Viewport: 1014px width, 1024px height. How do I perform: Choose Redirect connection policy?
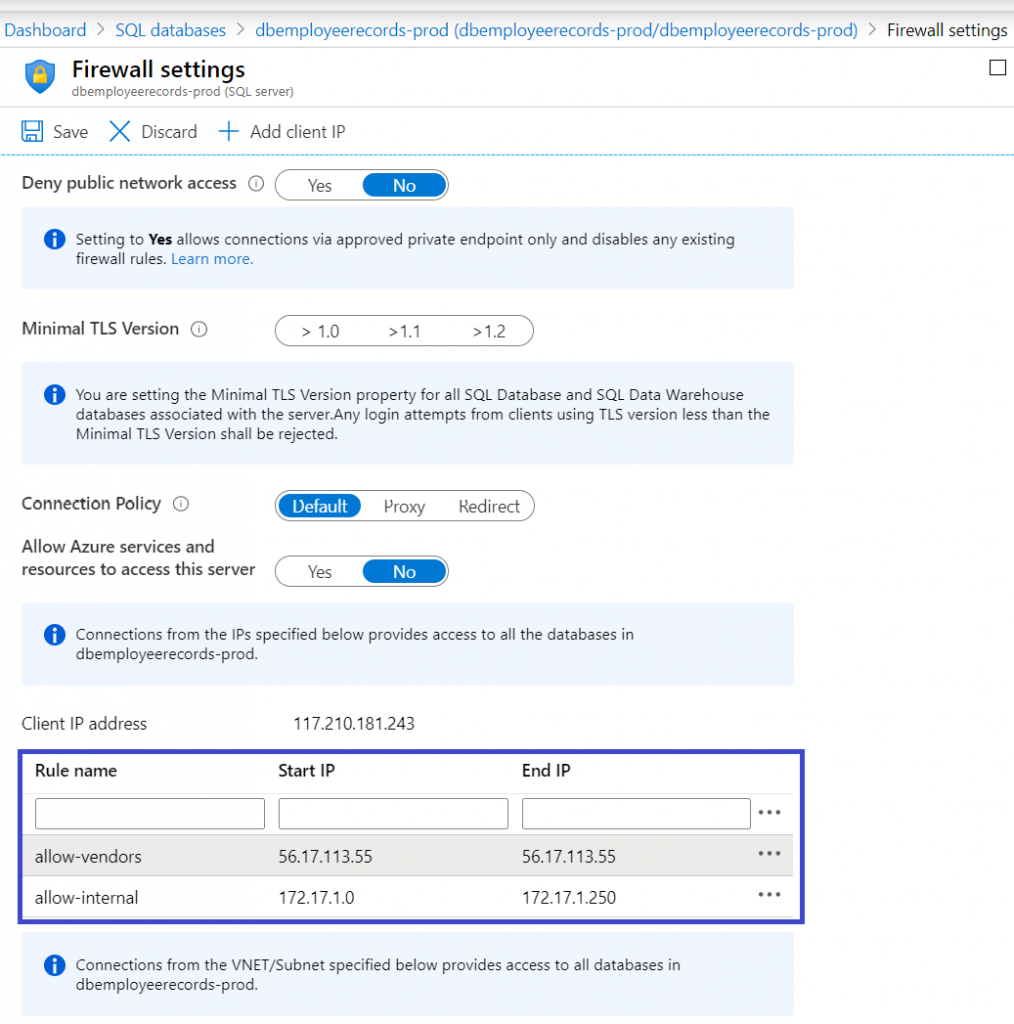[489, 507]
